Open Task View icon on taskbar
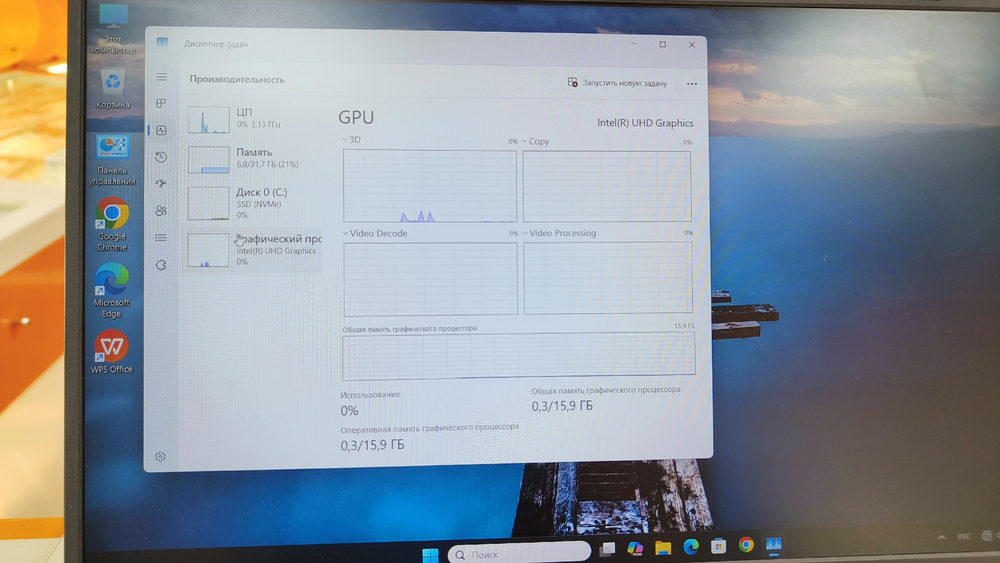Screen dimensions: 1000x563 [x=607, y=548]
